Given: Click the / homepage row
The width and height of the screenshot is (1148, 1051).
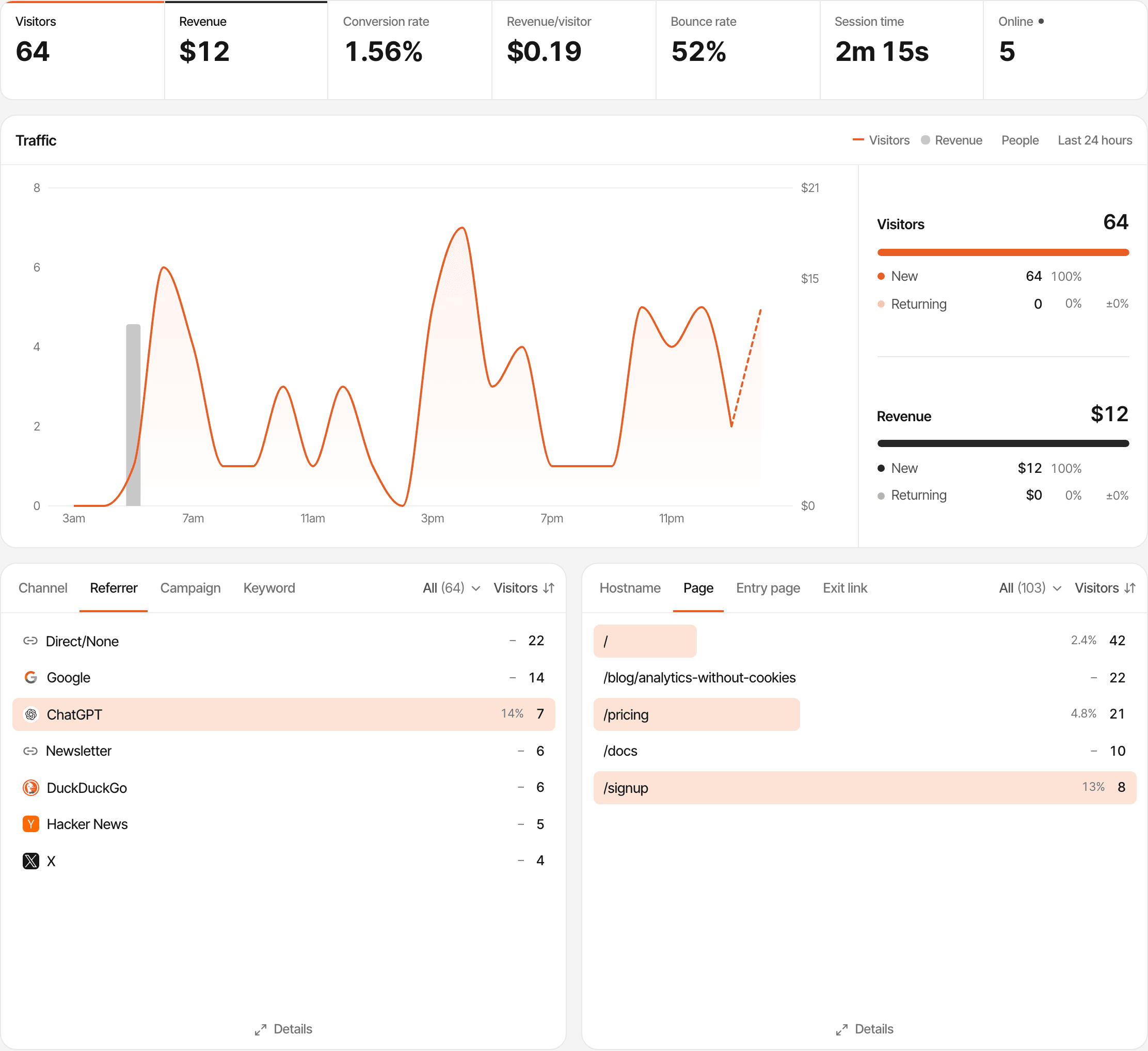Looking at the screenshot, I should pos(865,641).
